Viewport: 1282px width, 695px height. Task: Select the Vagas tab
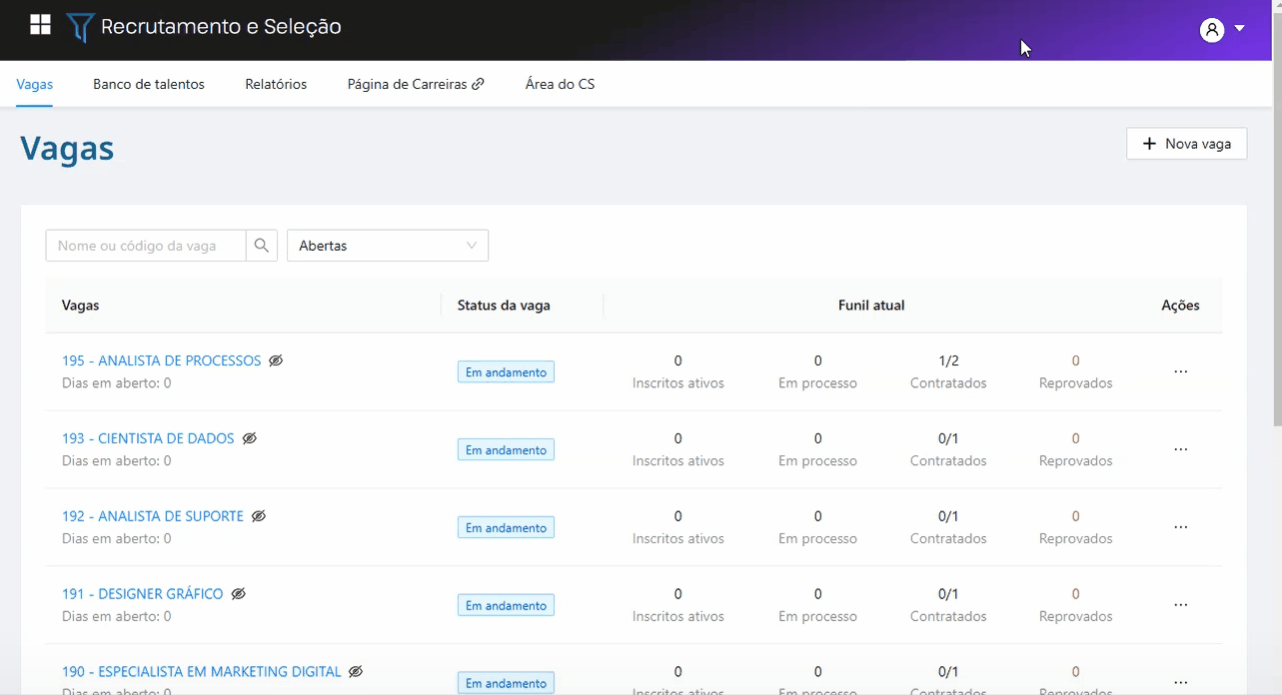point(35,84)
